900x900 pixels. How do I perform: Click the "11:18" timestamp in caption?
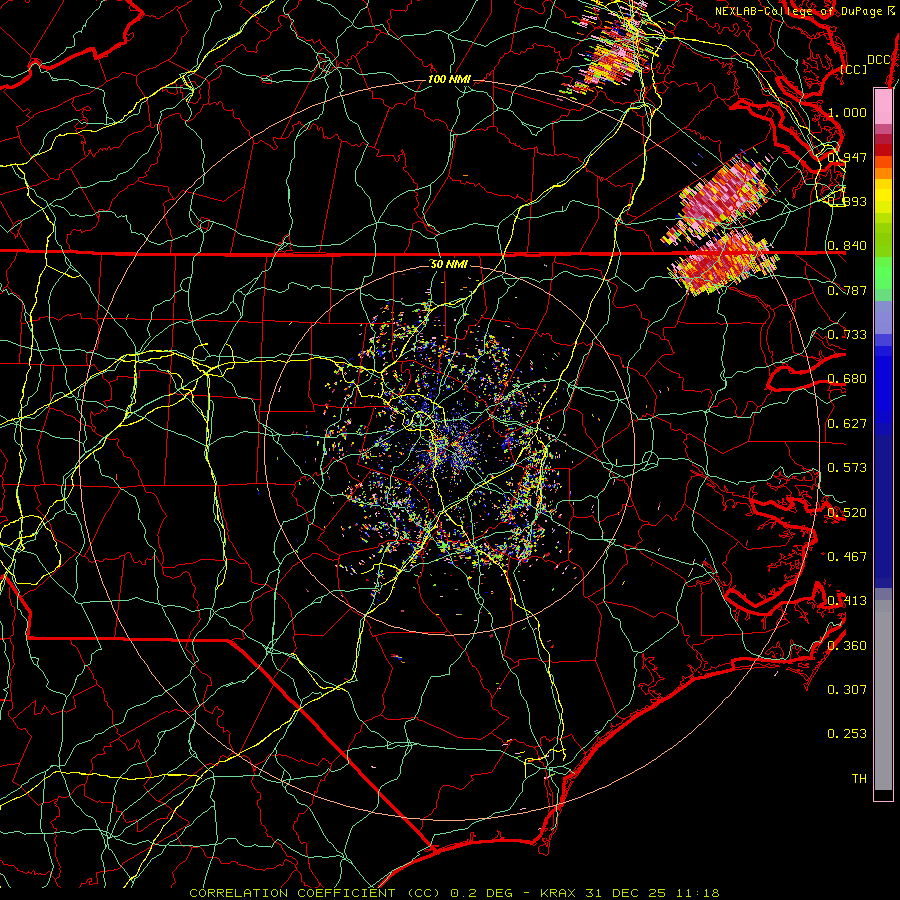pyautogui.click(x=697, y=893)
